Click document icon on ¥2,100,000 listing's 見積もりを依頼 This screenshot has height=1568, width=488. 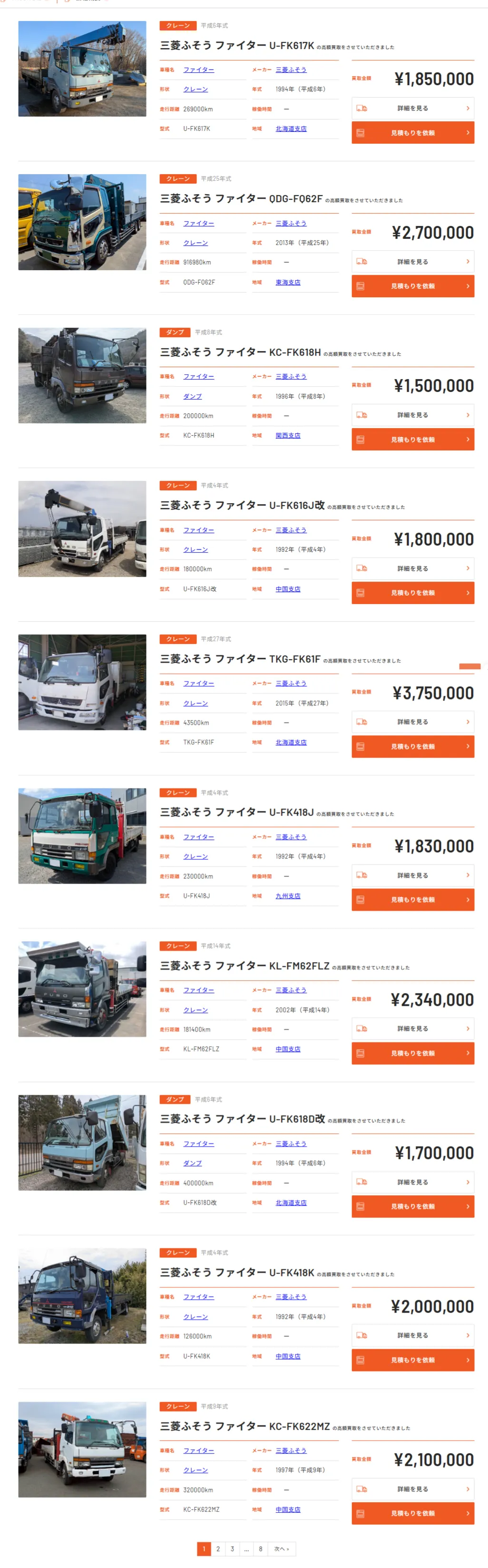pos(360,1513)
